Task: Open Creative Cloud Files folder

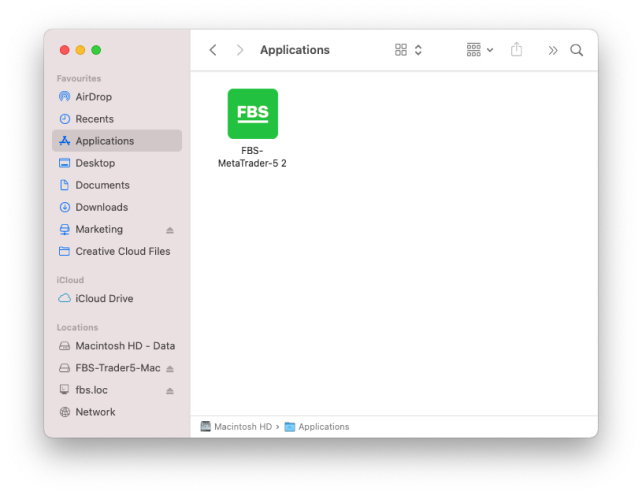Action: (117, 251)
